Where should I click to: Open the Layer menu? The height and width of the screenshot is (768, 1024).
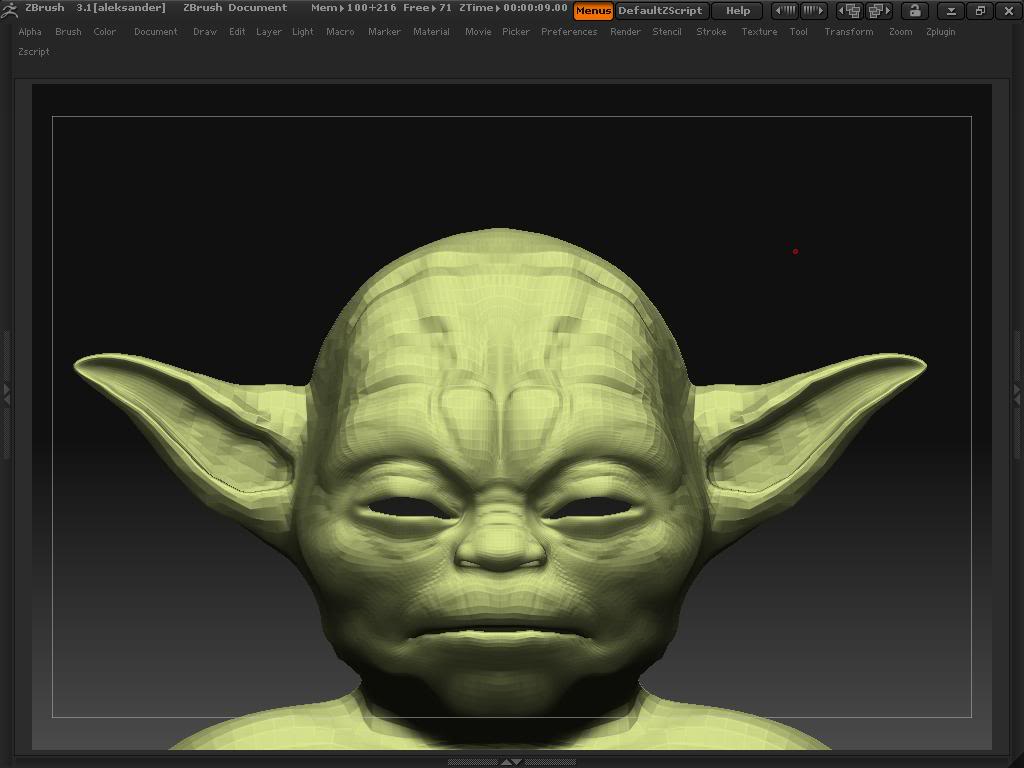268,31
